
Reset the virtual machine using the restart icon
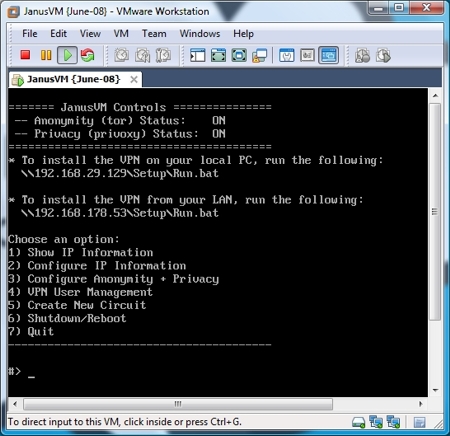[88, 55]
